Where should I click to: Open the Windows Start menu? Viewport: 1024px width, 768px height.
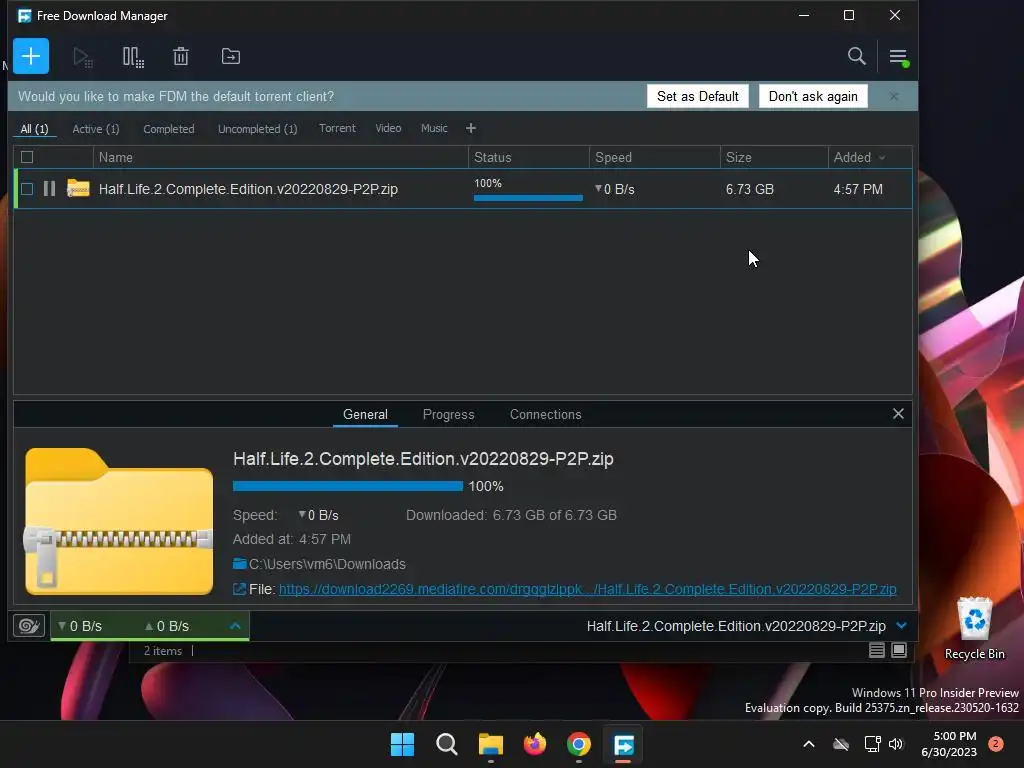click(x=402, y=744)
